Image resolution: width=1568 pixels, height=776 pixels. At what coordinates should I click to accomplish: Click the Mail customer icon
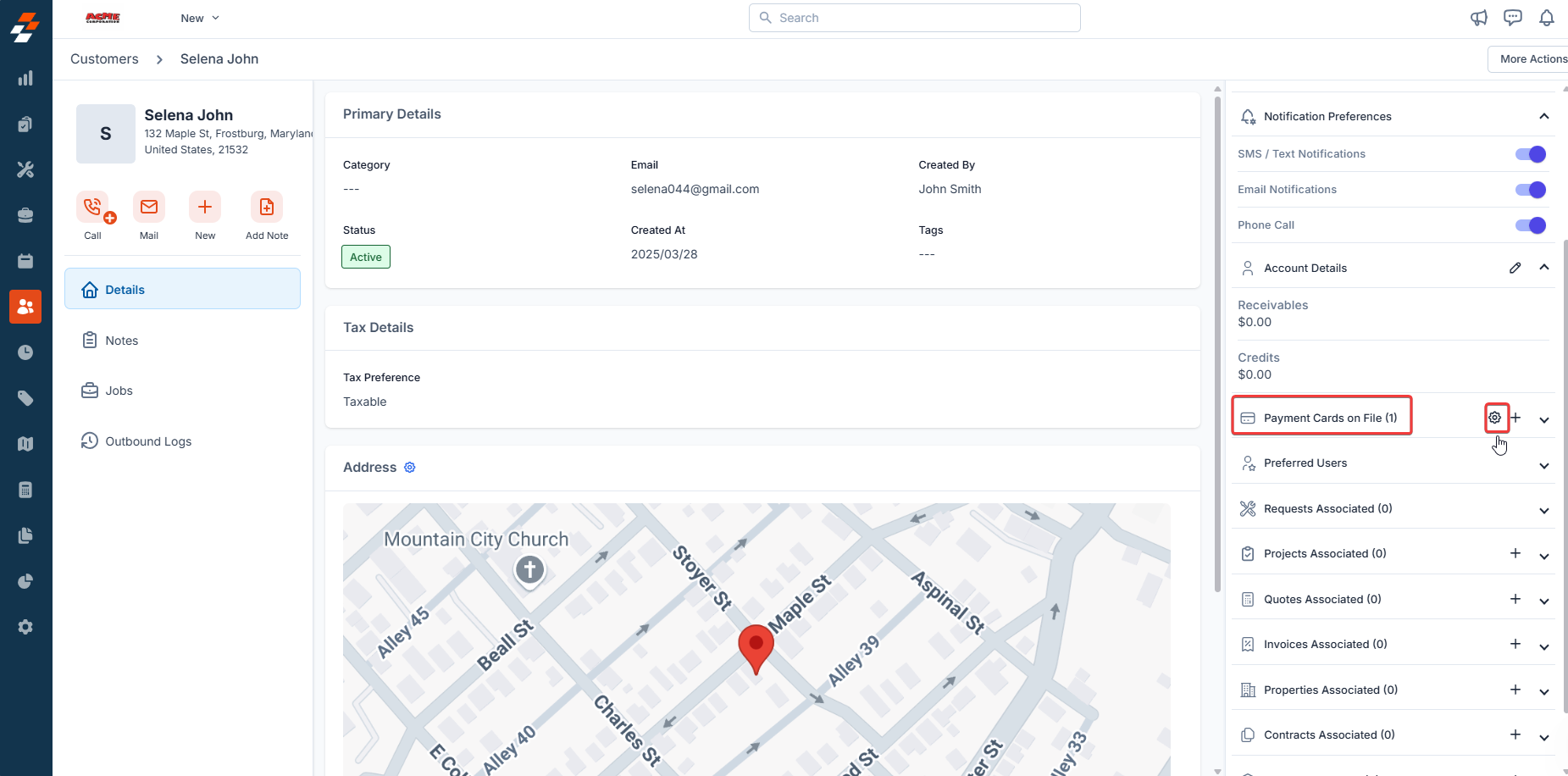click(149, 207)
